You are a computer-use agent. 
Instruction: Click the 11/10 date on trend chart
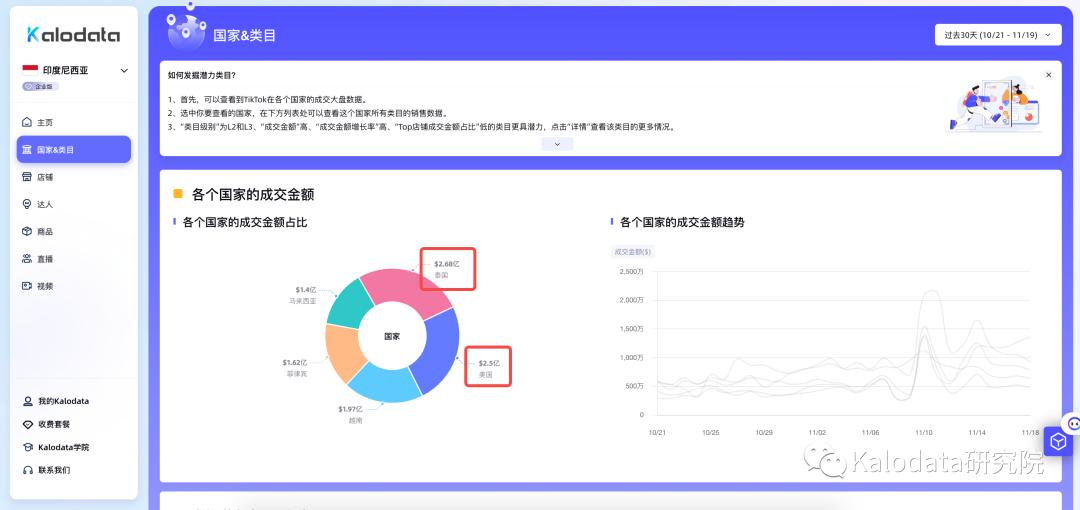pyautogui.click(x=924, y=433)
